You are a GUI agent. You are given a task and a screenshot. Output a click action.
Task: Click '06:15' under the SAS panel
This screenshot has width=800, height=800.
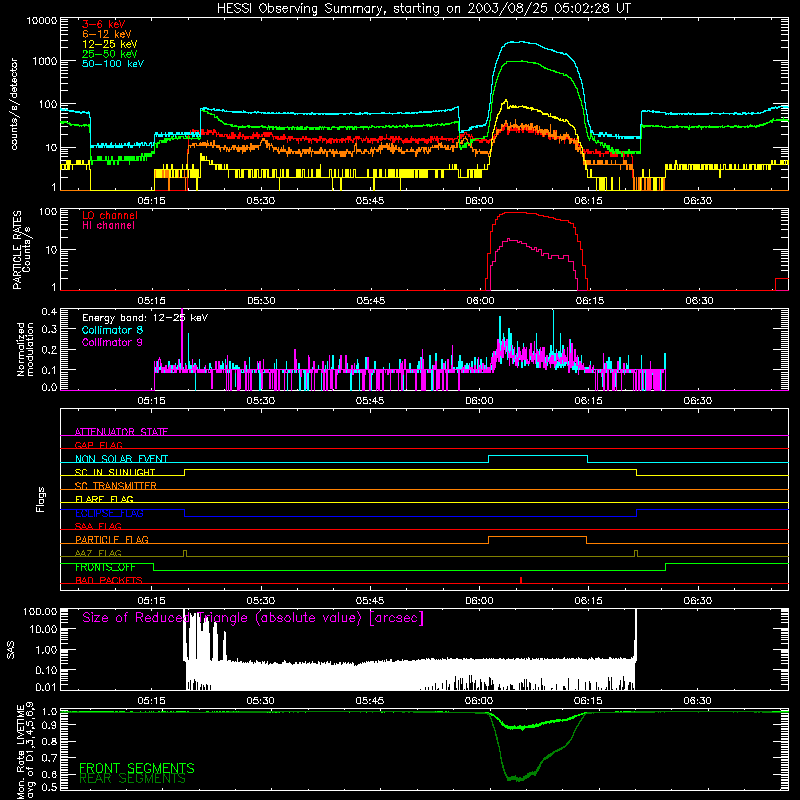pyautogui.click(x=588, y=701)
